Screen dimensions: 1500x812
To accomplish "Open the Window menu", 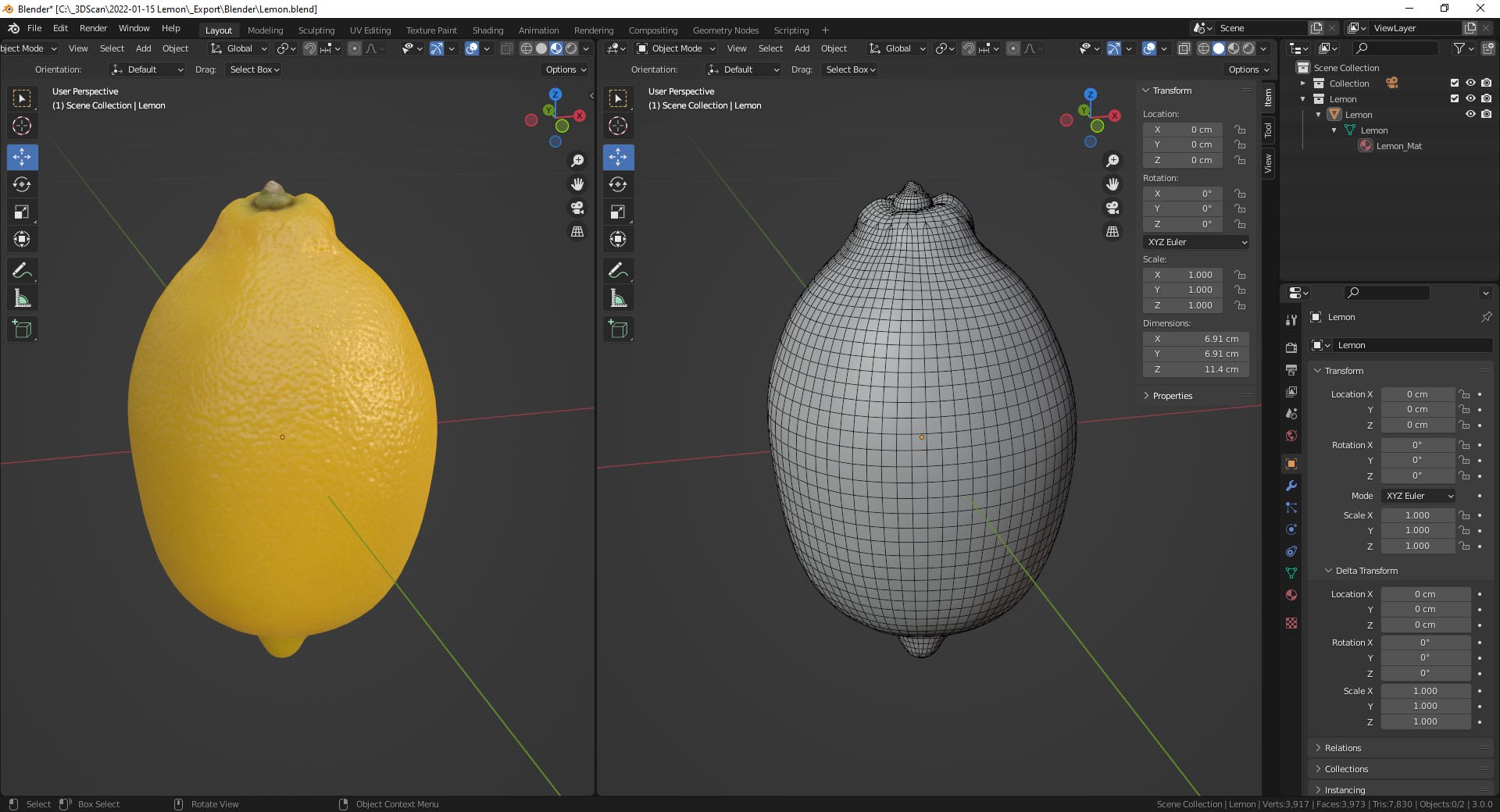I will coord(134,28).
